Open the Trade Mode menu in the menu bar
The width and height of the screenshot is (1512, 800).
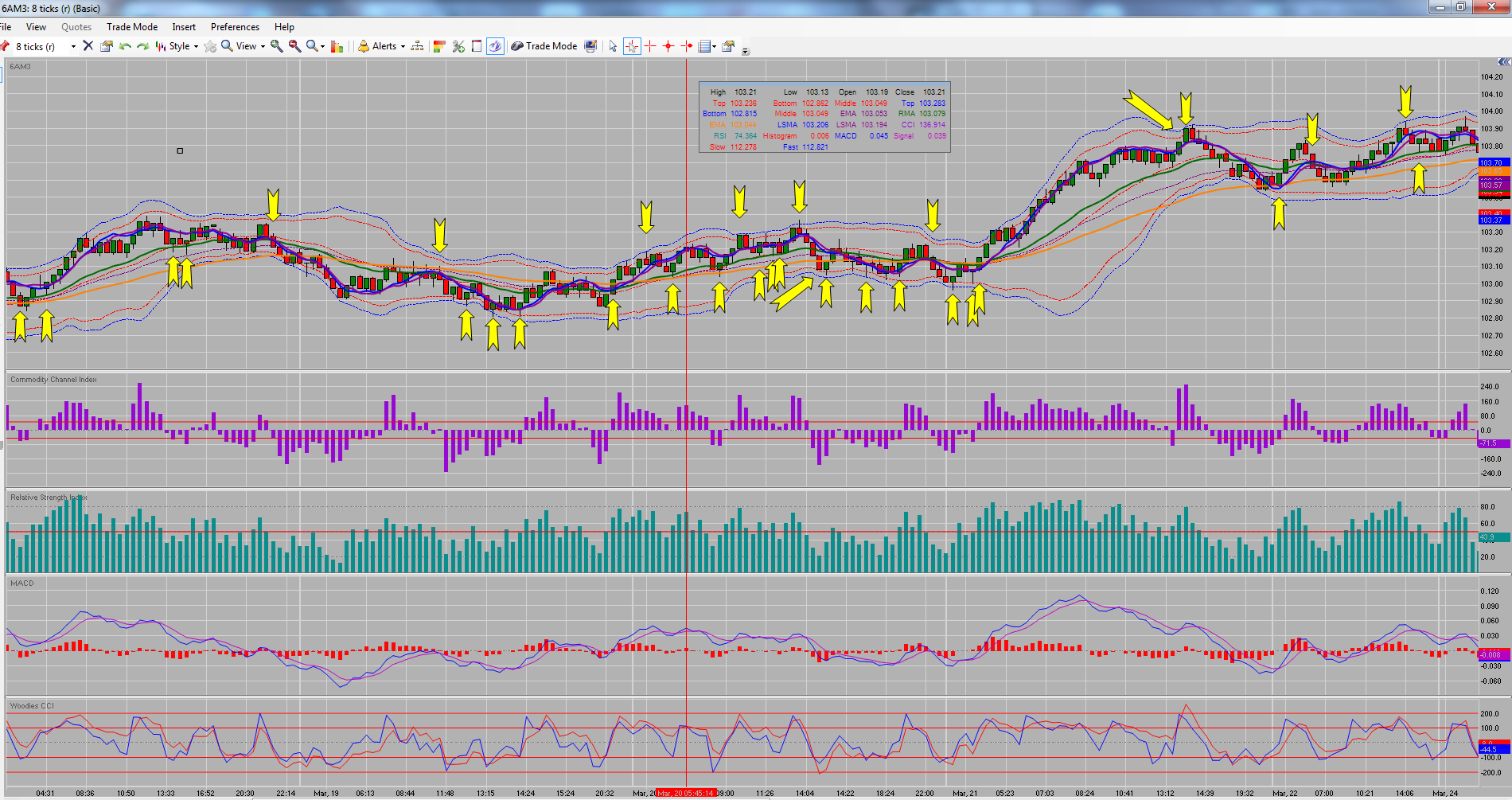tap(132, 27)
